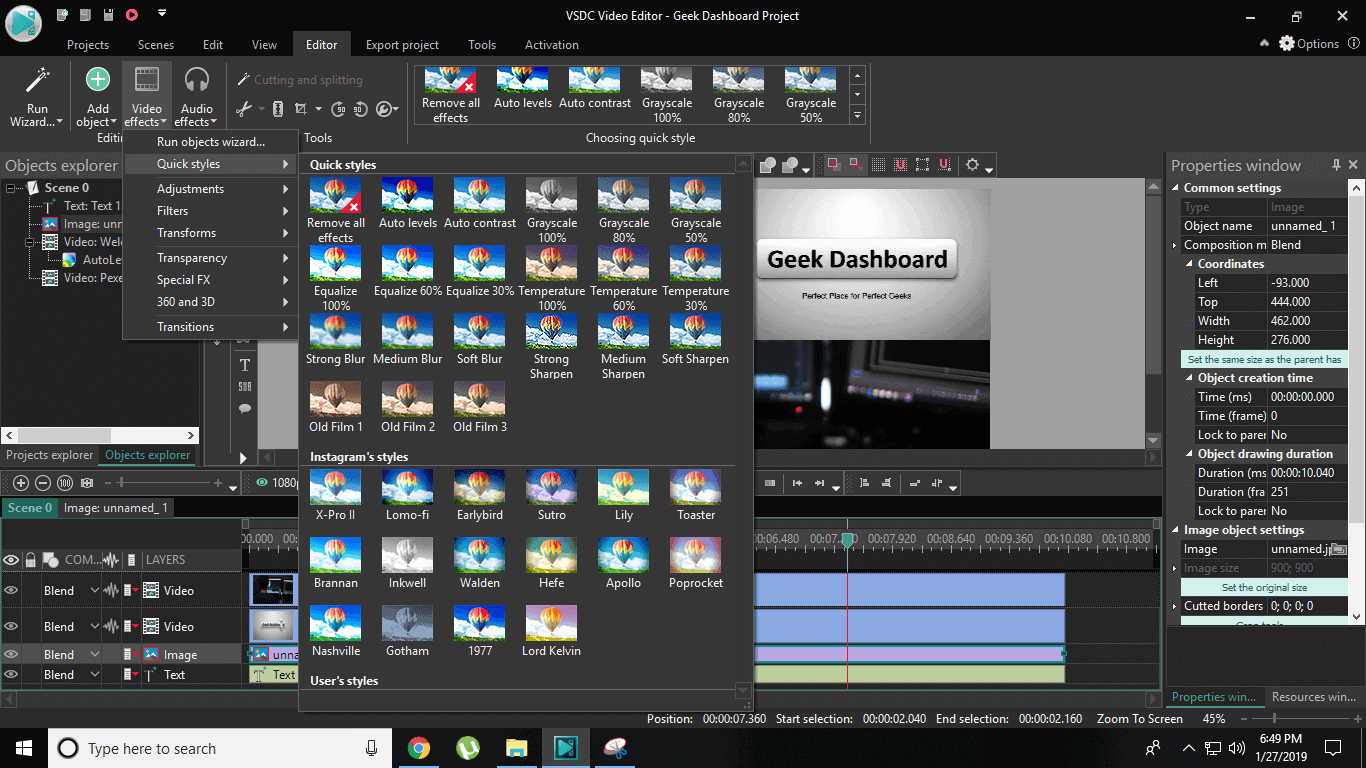Select the subtitle SUB tool in the side toolbar

[x=245, y=387]
